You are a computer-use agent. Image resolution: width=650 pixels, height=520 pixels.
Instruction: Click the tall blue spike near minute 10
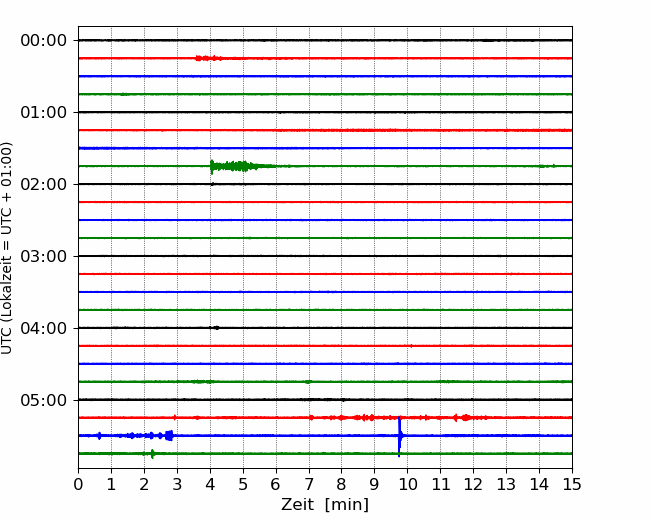(400, 436)
